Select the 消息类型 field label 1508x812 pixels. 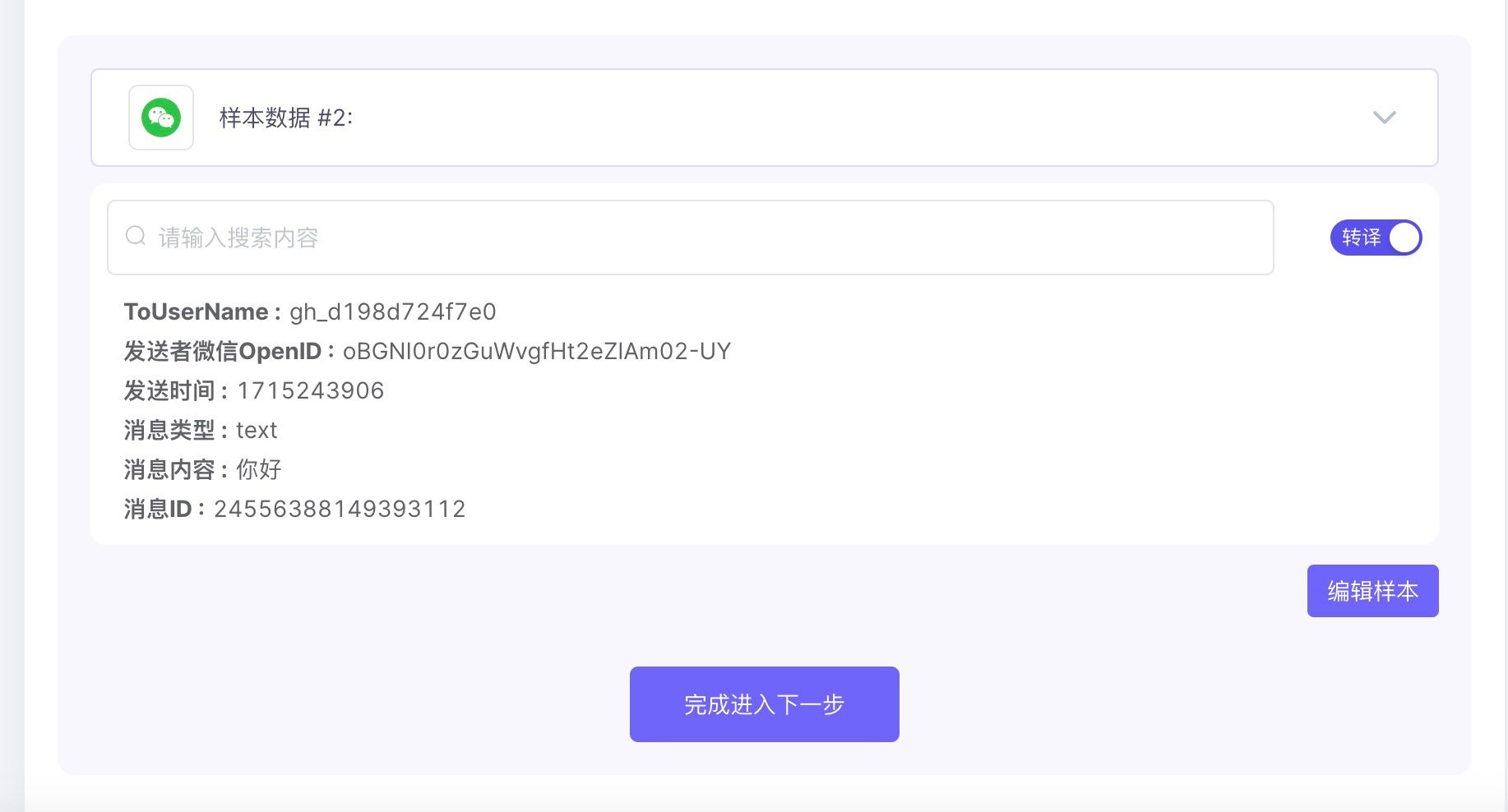pyautogui.click(x=169, y=430)
